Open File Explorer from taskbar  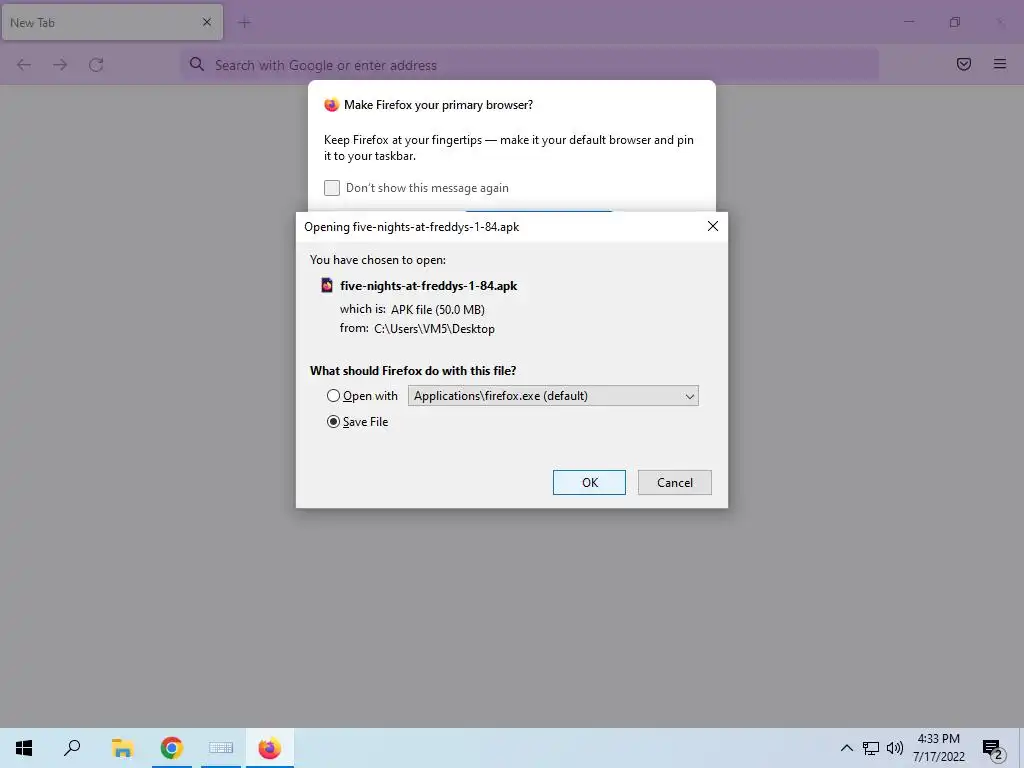[x=122, y=748]
